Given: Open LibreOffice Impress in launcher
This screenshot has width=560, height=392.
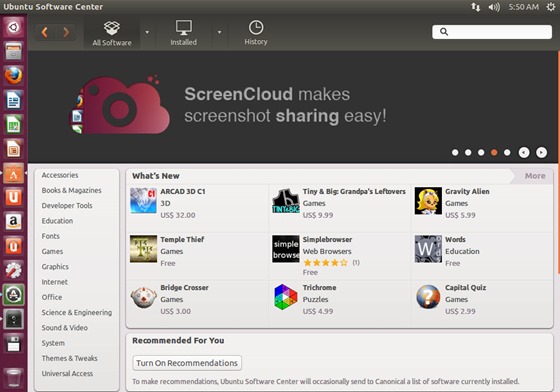Looking at the screenshot, I should 14,149.
